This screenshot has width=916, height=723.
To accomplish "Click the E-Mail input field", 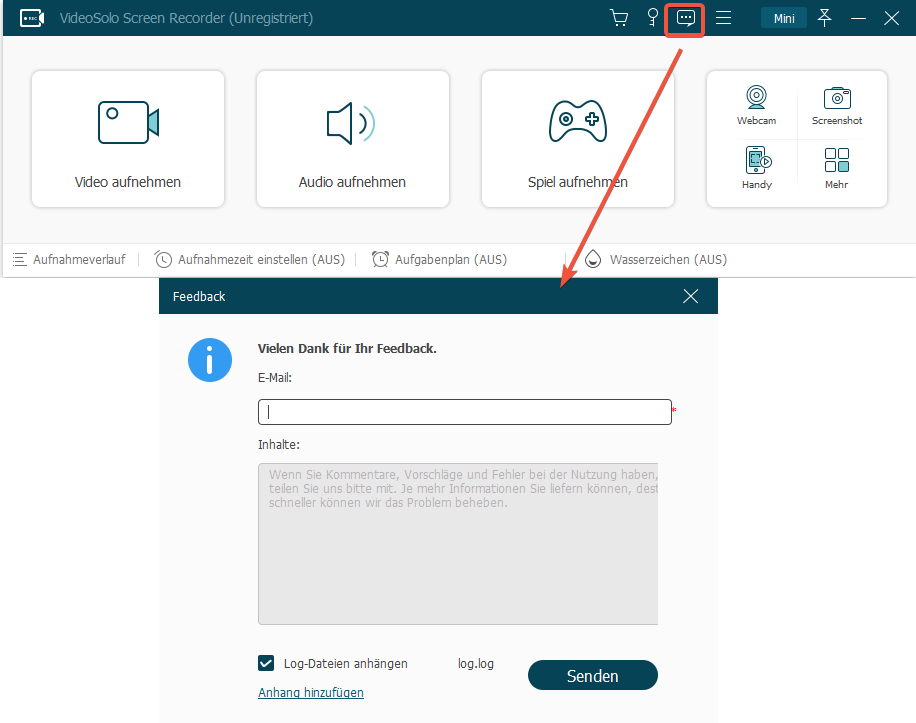I will pos(464,412).
